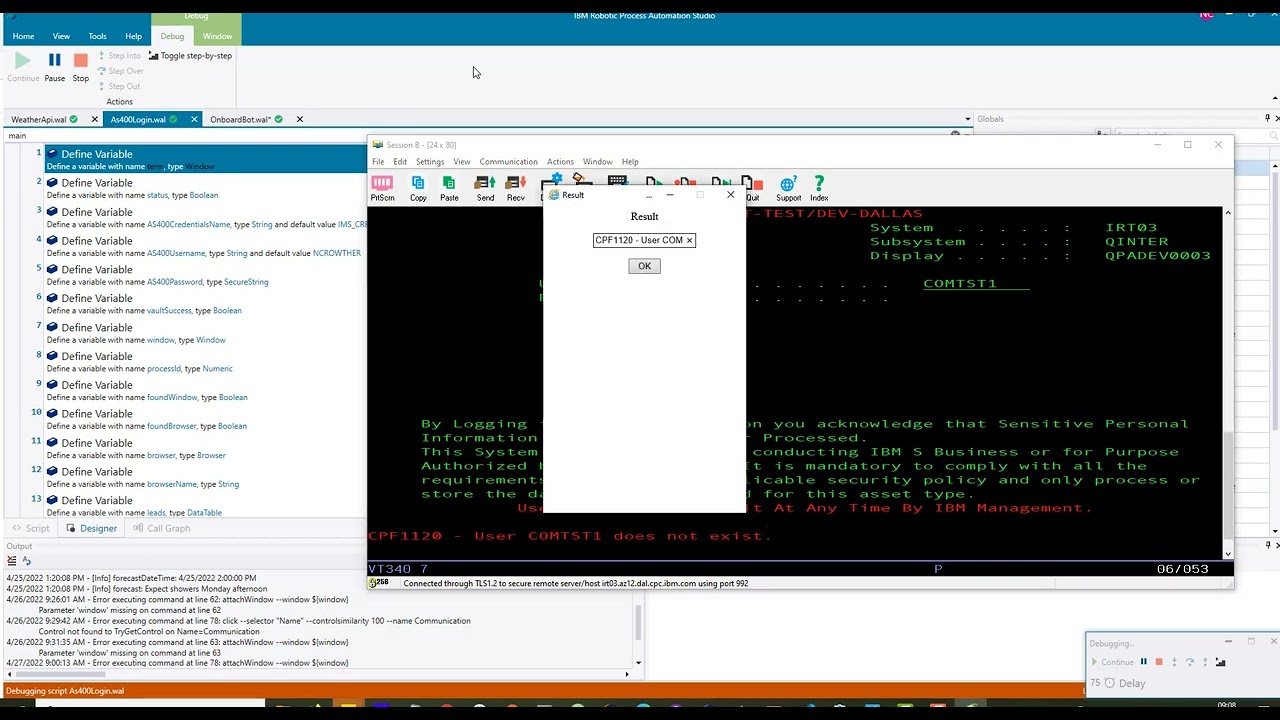Open the View ribbon tab

pos(61,36)
